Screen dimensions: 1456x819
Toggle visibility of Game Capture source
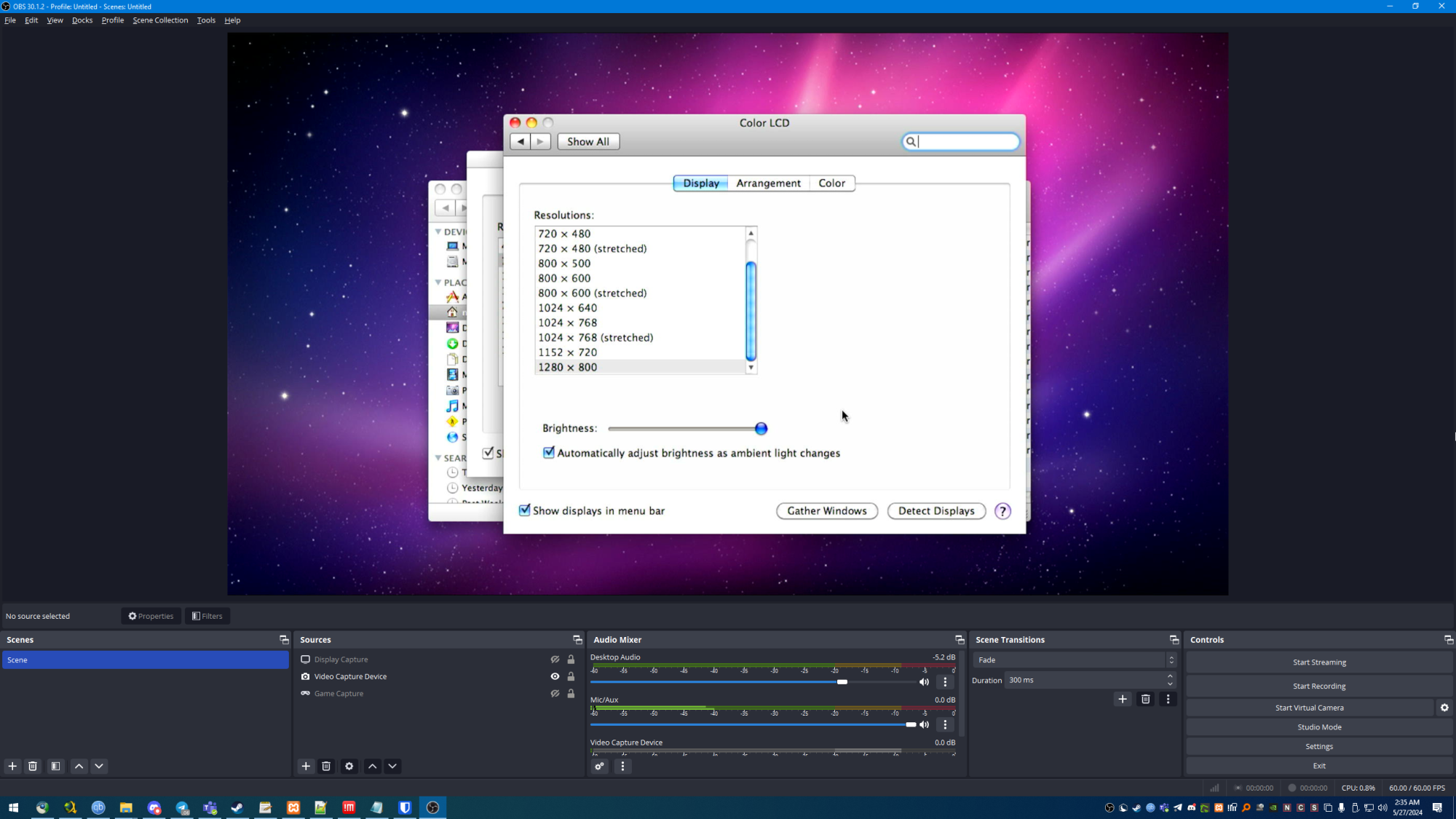point(555,694)
